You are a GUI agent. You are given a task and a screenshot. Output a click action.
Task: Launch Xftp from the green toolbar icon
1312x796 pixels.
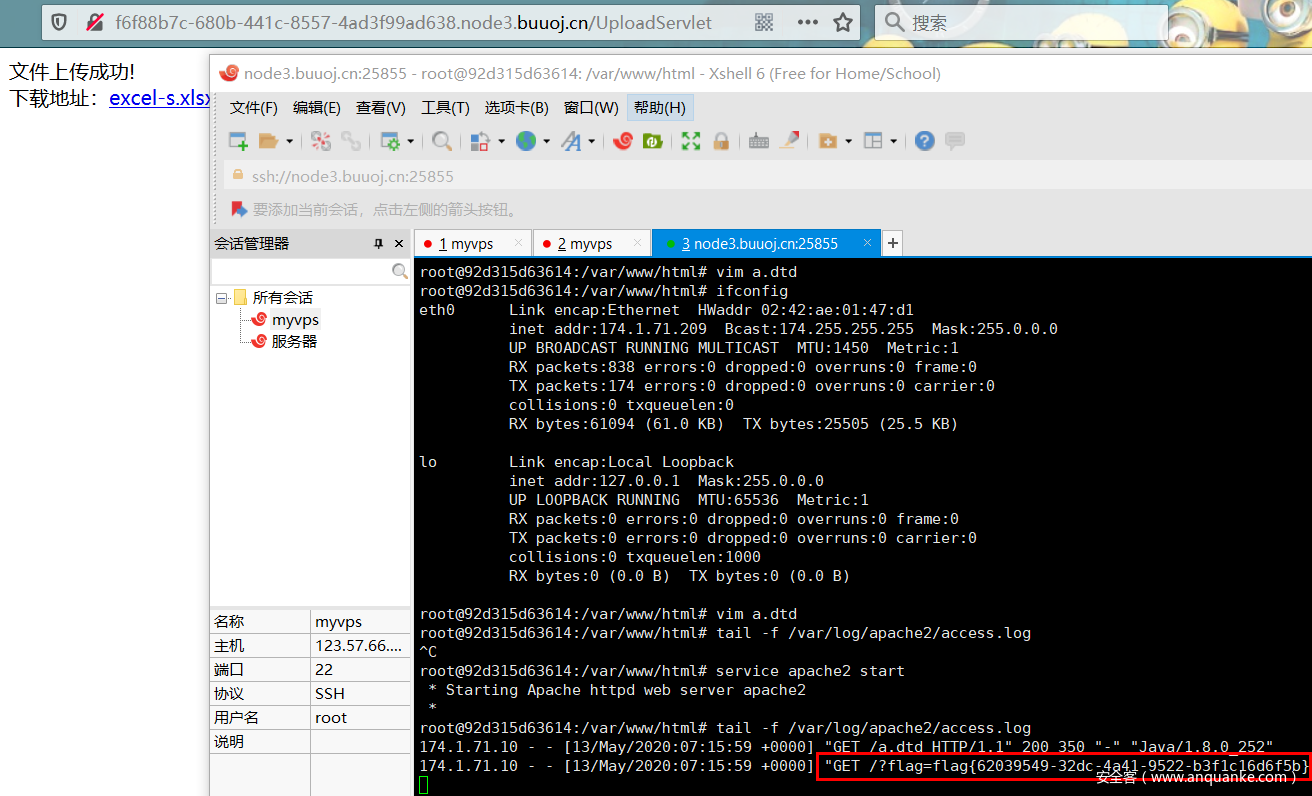(x=652, y=141)
